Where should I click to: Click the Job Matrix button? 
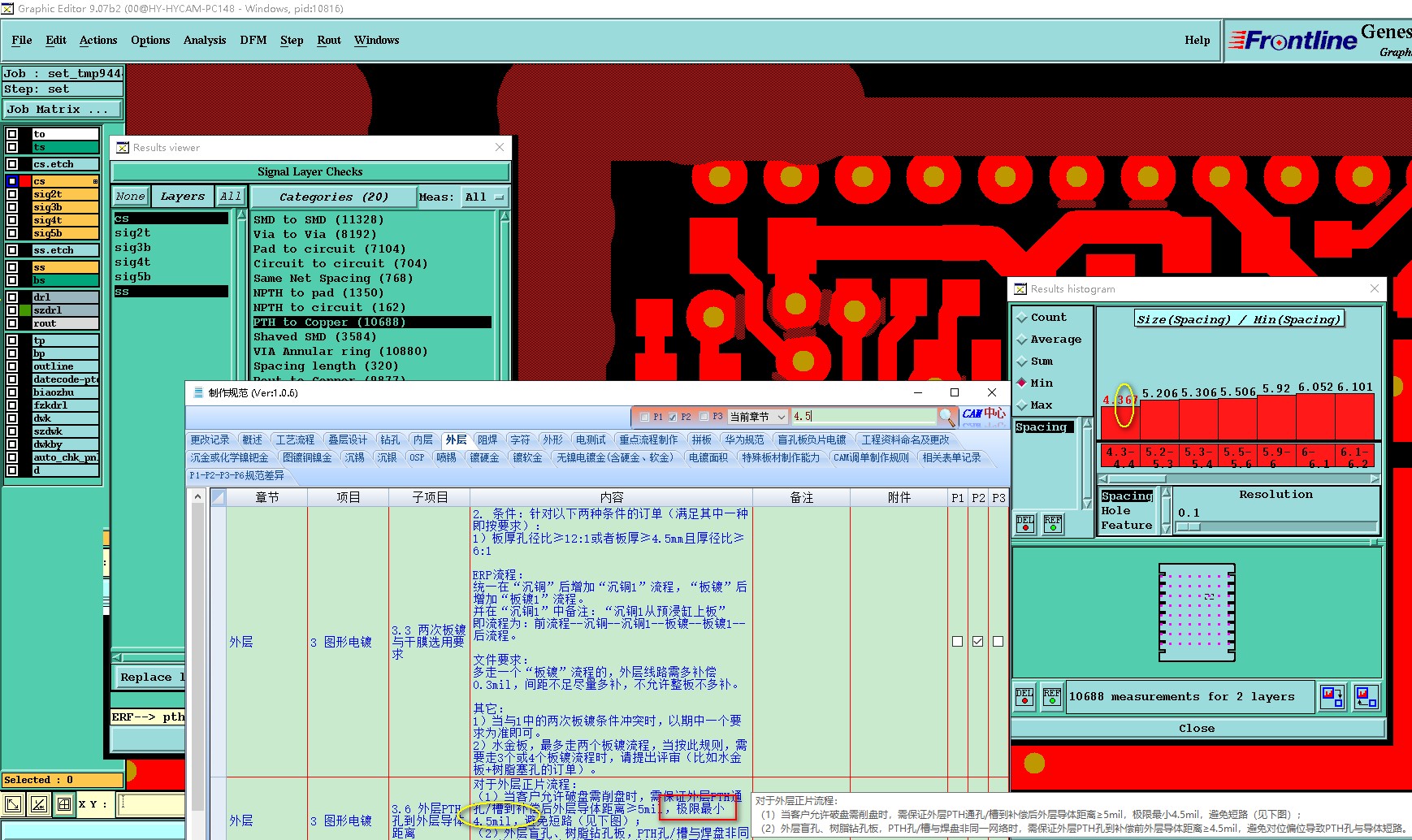(63, 109)
